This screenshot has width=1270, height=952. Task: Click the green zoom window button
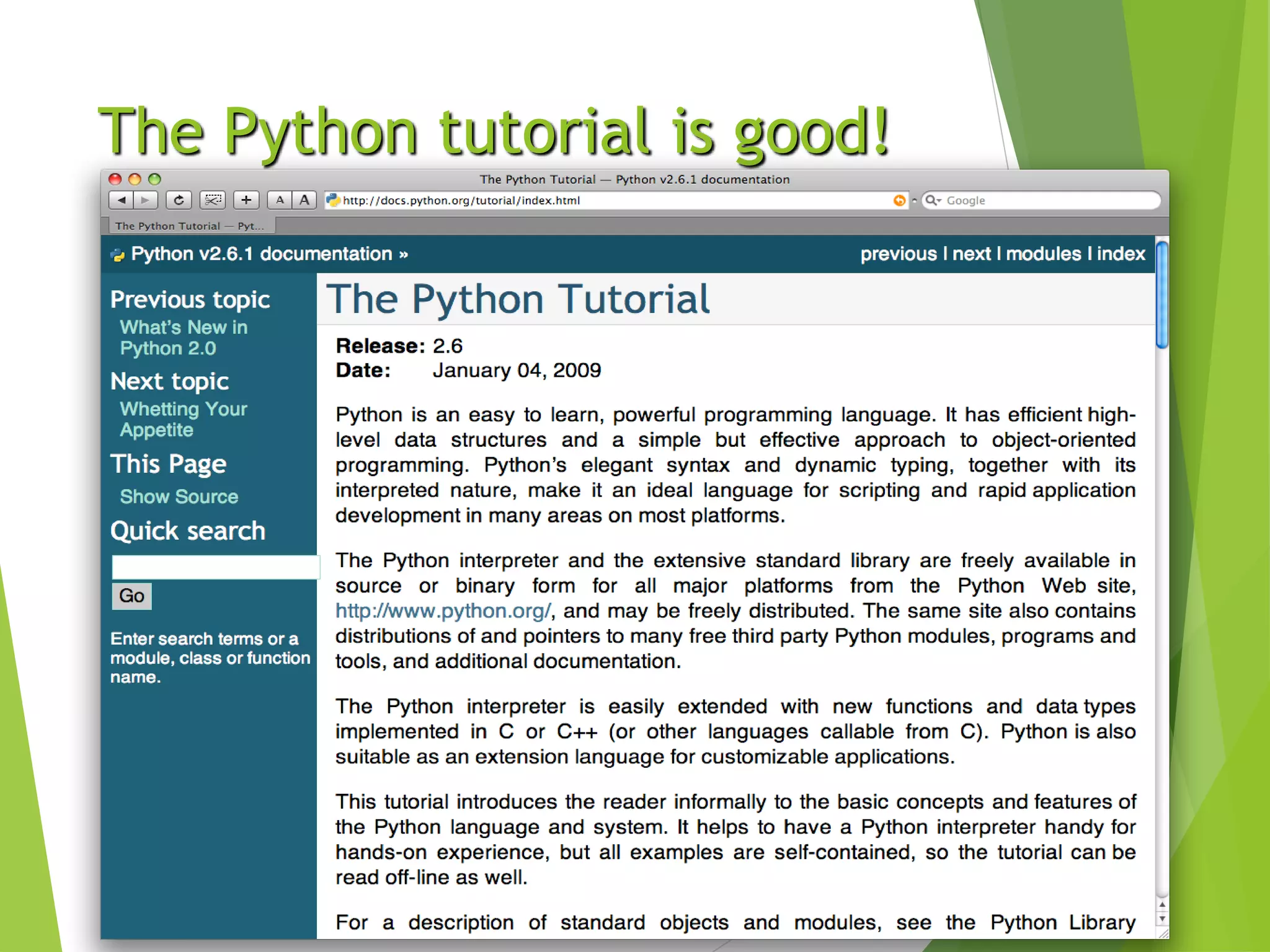(154, 179)
